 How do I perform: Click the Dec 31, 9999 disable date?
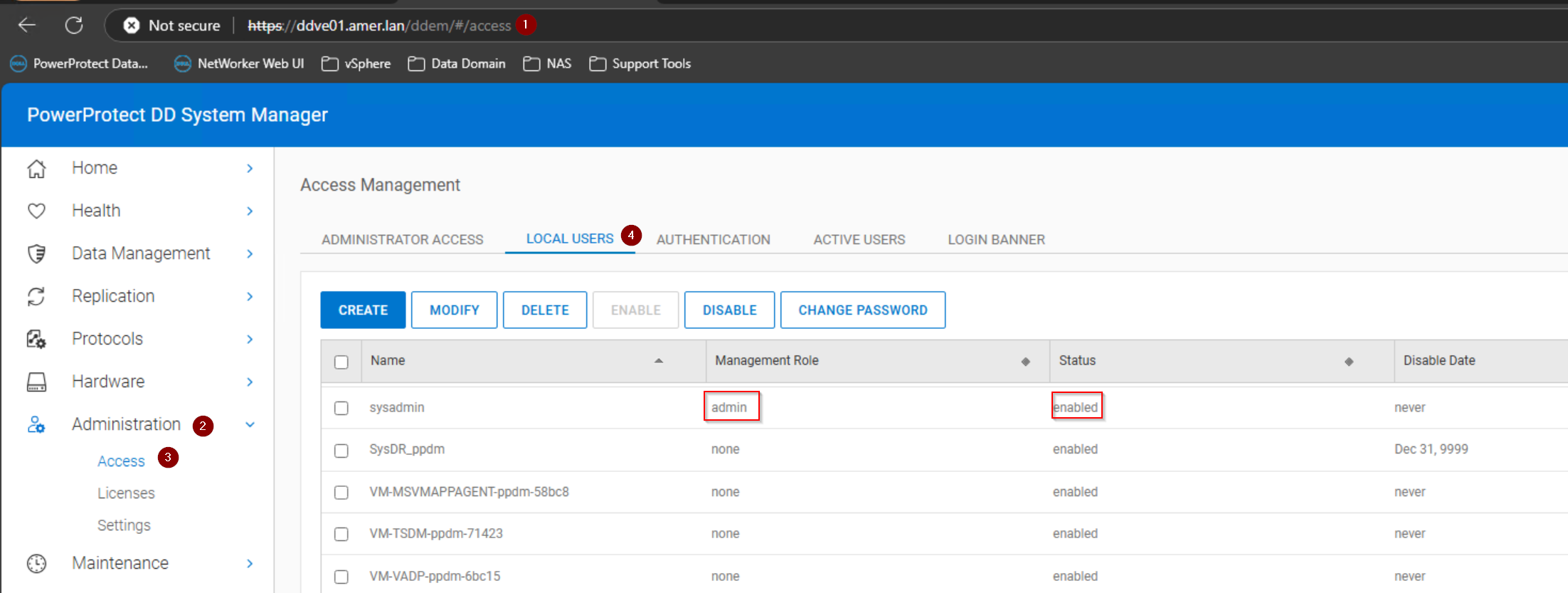click(x=1431, y=449)
